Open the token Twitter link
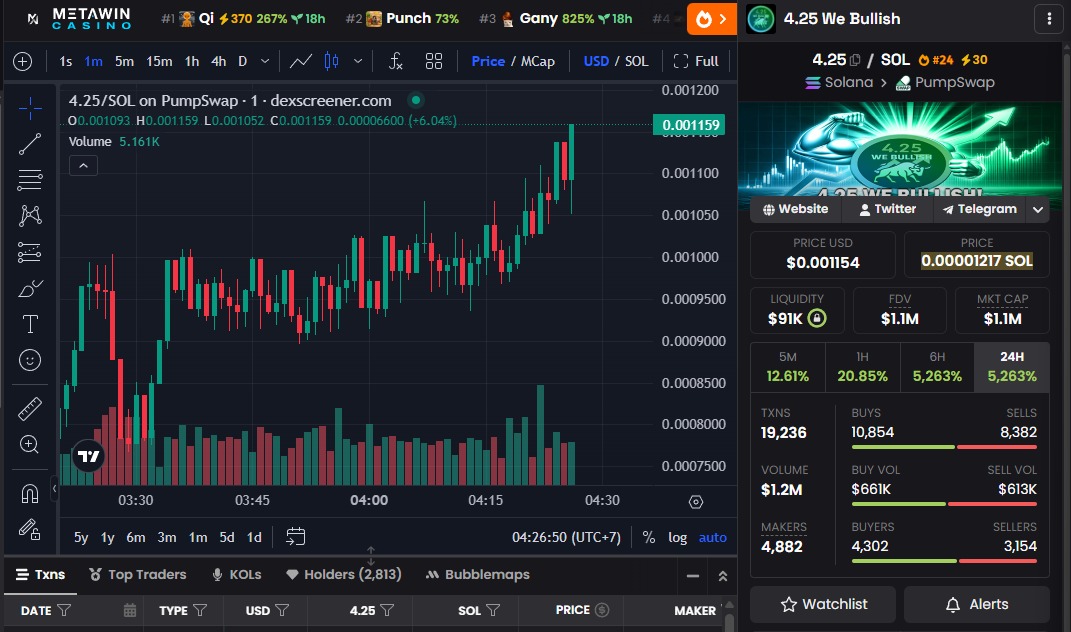 click(887, 209)
